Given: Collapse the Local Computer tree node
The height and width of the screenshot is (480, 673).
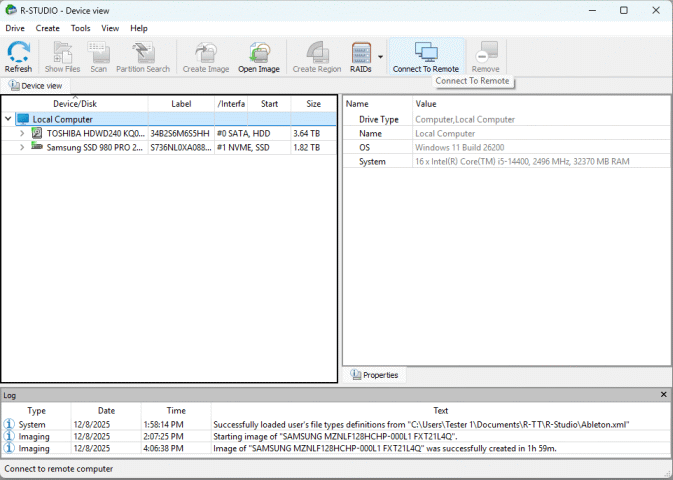Looking at the screenshot, I should coord(9,119).
